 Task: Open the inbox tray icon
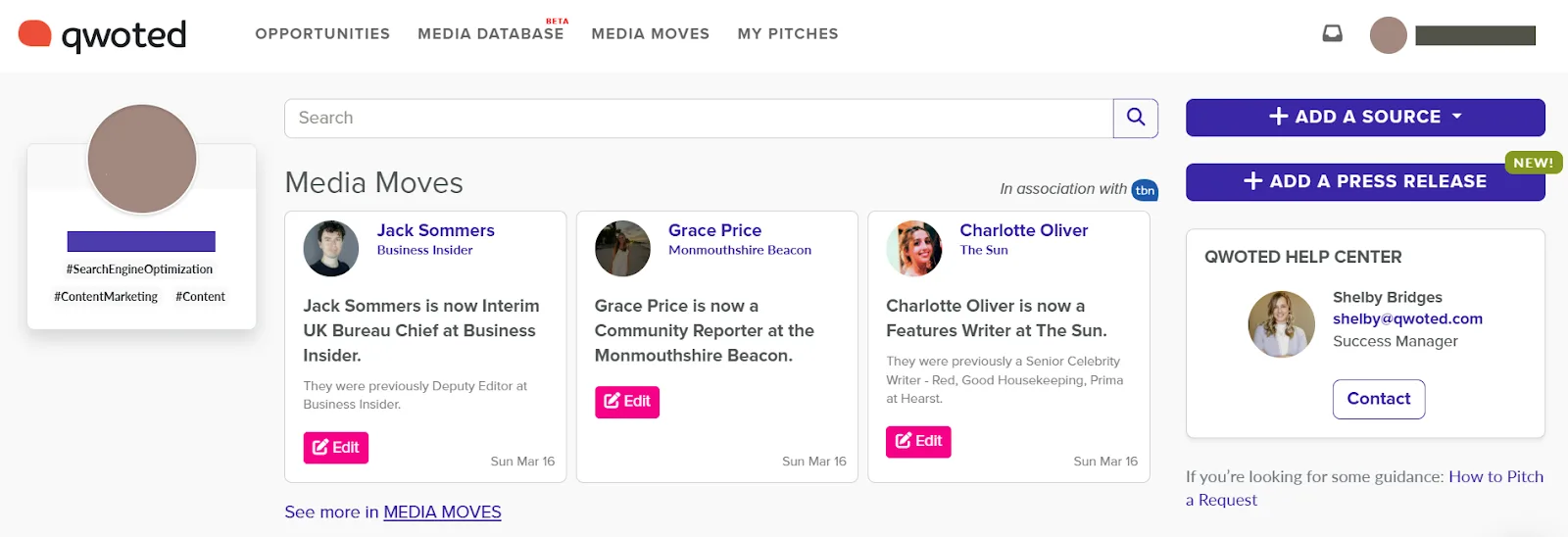pos(1332,34)
